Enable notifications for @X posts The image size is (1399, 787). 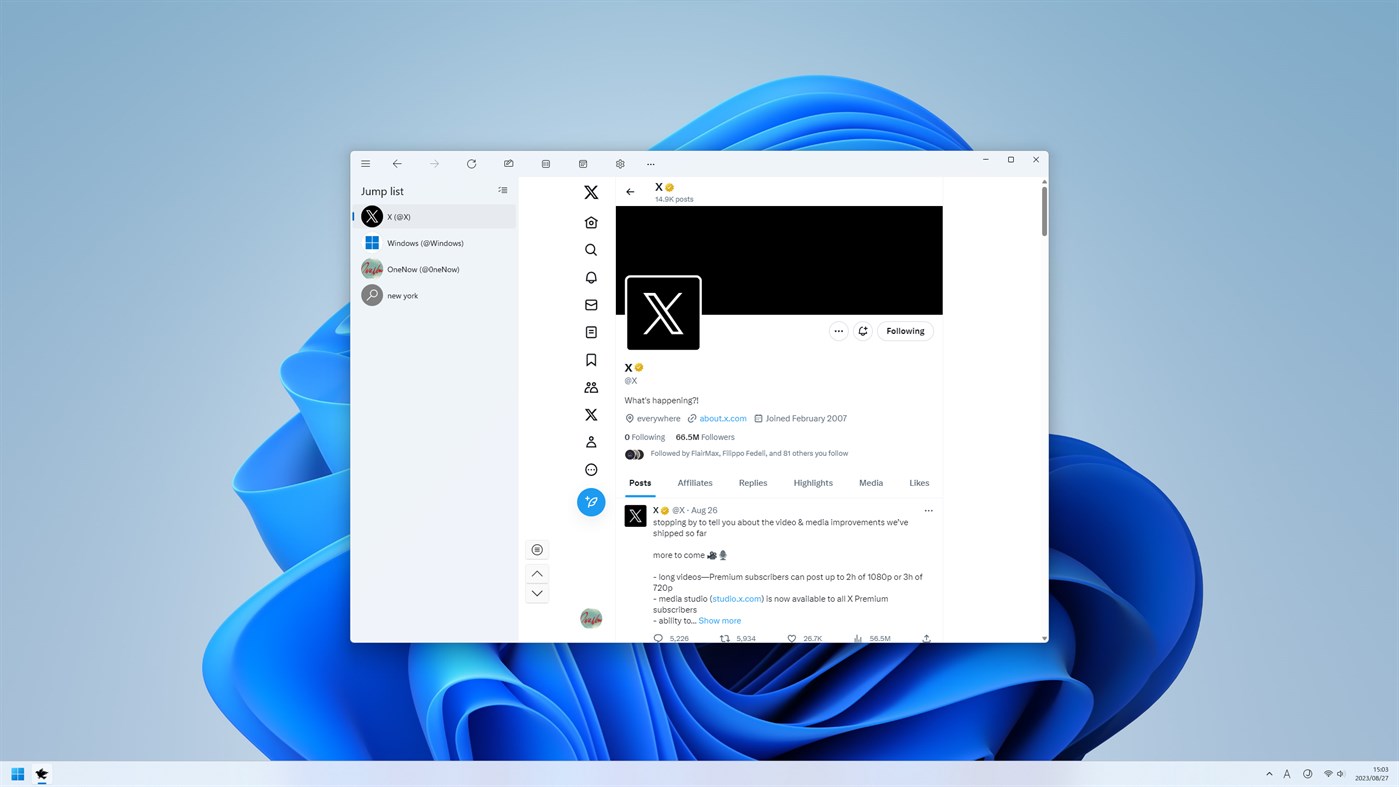coord(862,330)
